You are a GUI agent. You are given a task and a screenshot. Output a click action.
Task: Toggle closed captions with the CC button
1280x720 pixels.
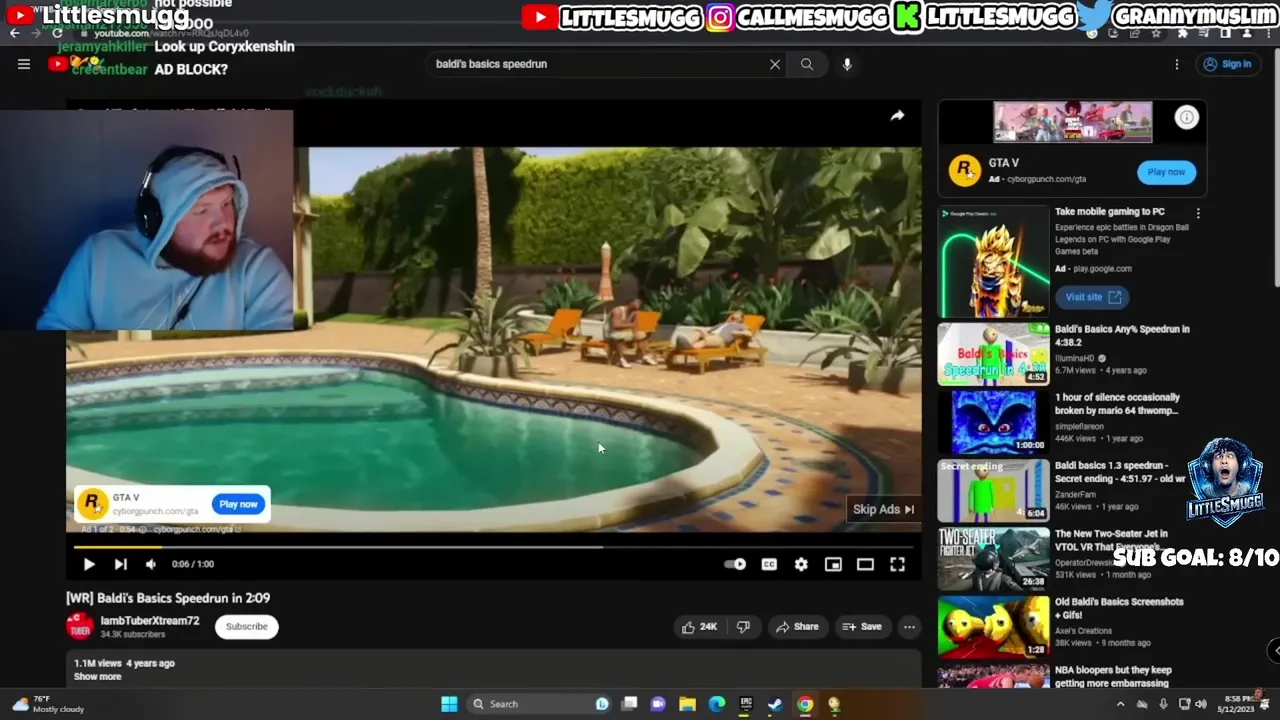coord(769,564)
